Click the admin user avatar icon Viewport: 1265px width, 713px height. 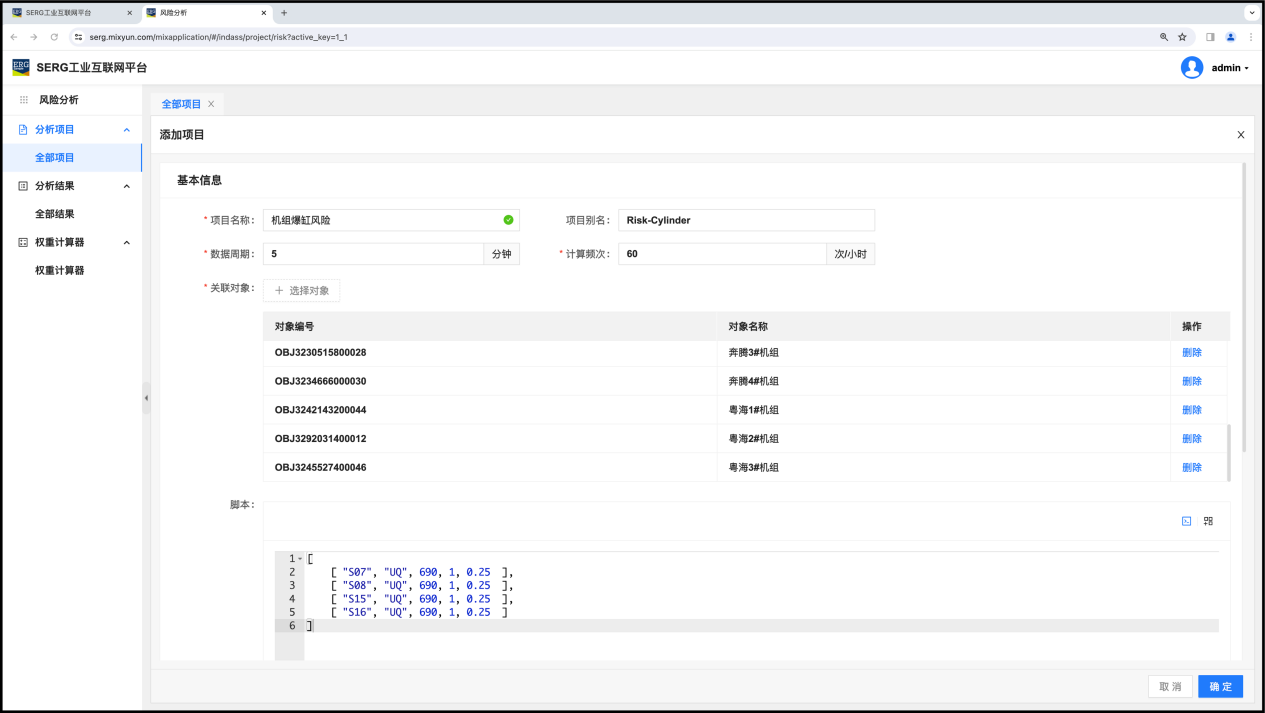[x=1191, y=68]
